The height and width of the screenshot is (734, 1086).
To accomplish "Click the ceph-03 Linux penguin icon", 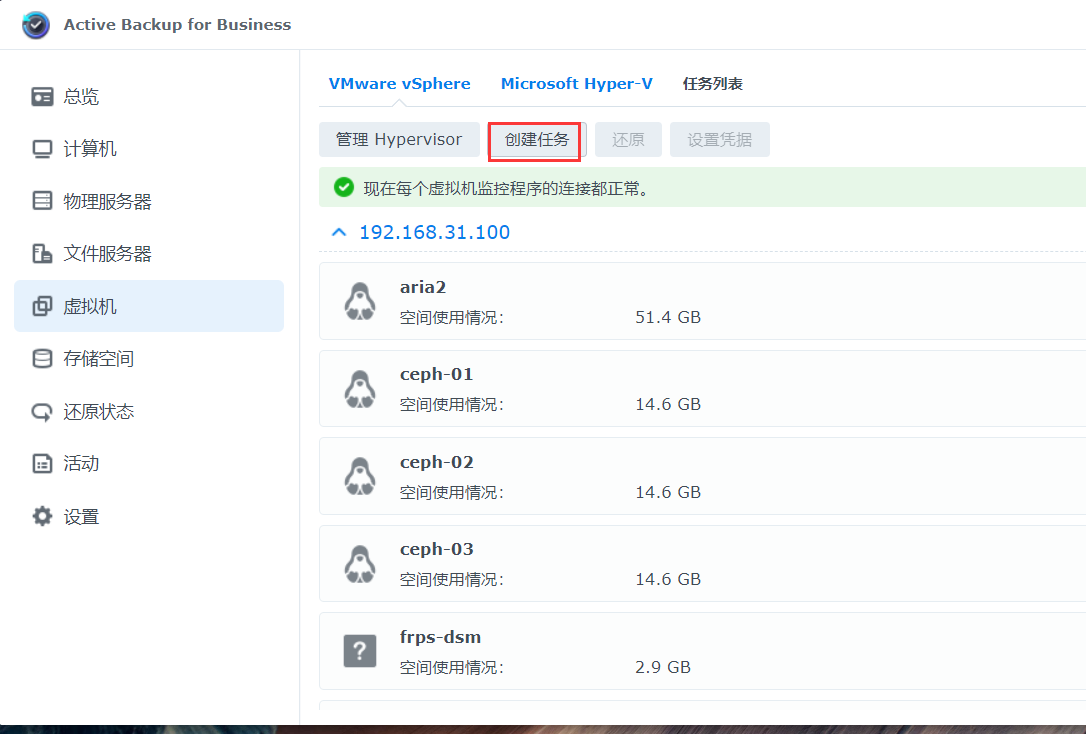I will 360,564.
